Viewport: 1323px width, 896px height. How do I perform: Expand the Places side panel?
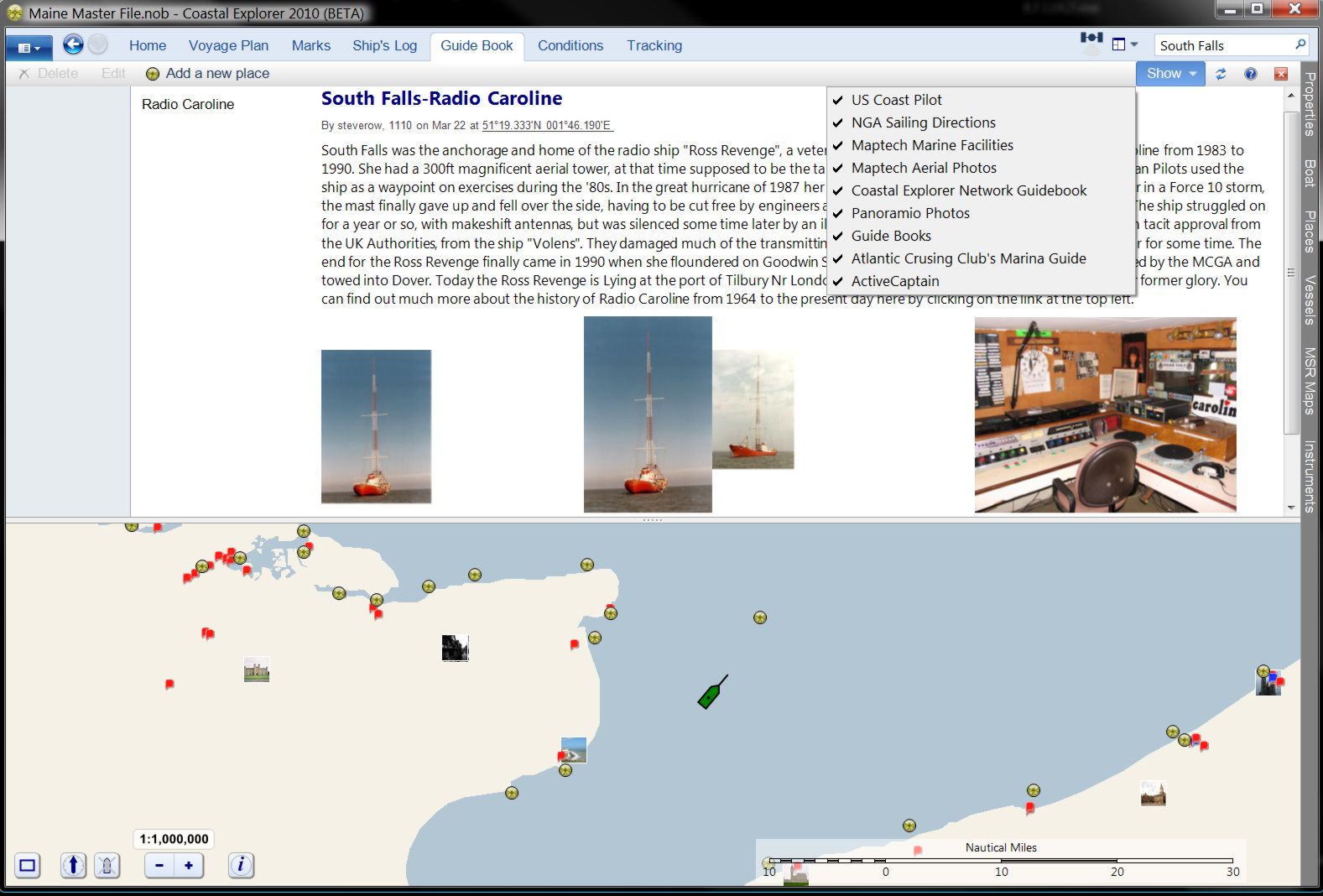[x=1310, y=231]
